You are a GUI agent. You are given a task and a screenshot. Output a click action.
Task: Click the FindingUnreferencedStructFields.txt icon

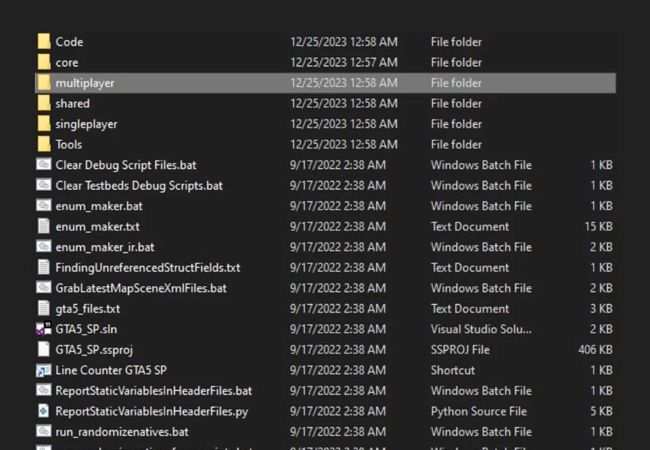44,267
